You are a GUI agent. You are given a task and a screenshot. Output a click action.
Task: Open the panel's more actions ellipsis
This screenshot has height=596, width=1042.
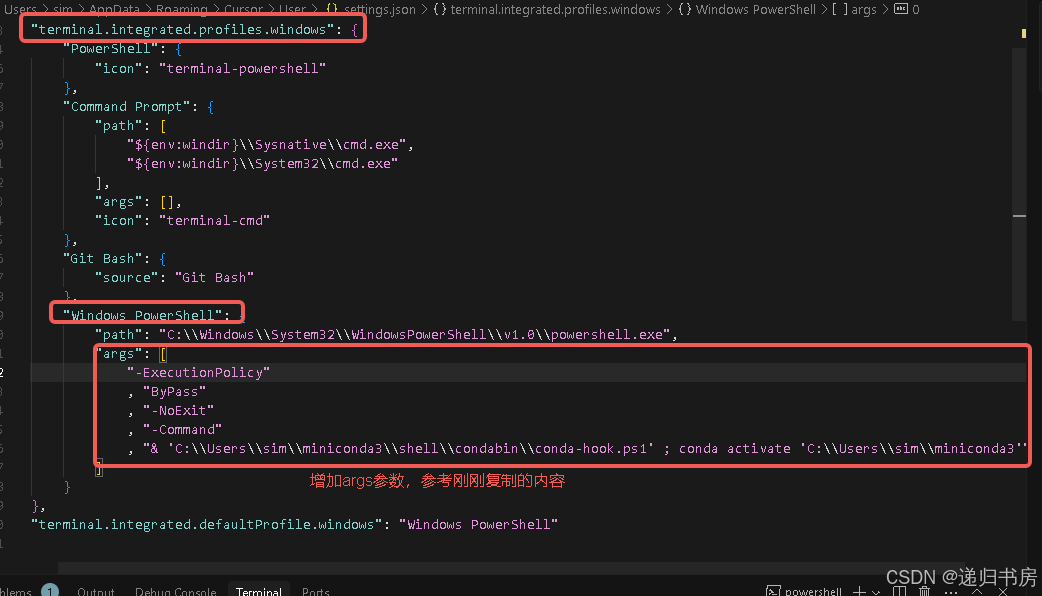pos(951,591)
